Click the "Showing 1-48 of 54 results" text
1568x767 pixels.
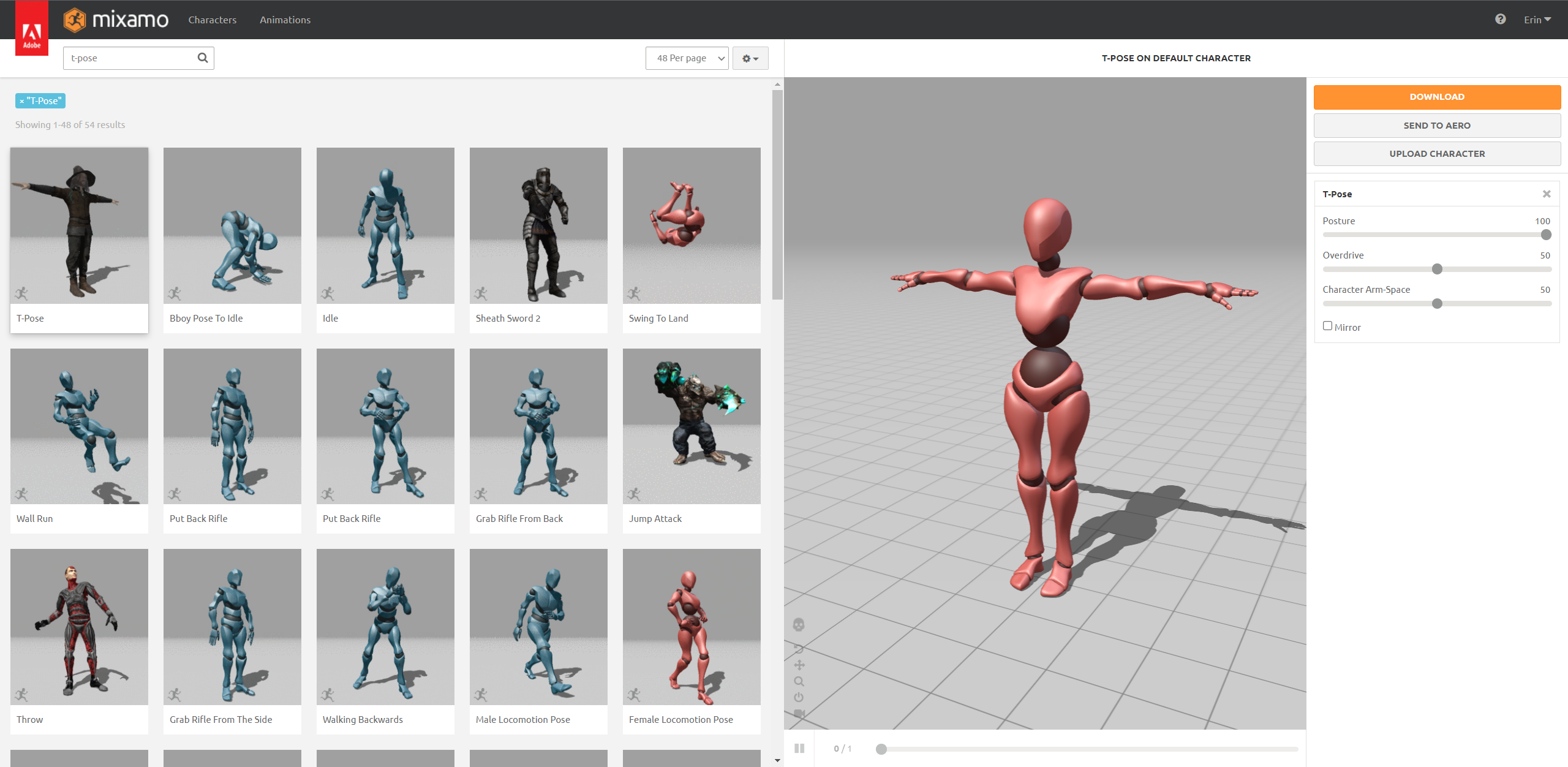tap(70, 125)
